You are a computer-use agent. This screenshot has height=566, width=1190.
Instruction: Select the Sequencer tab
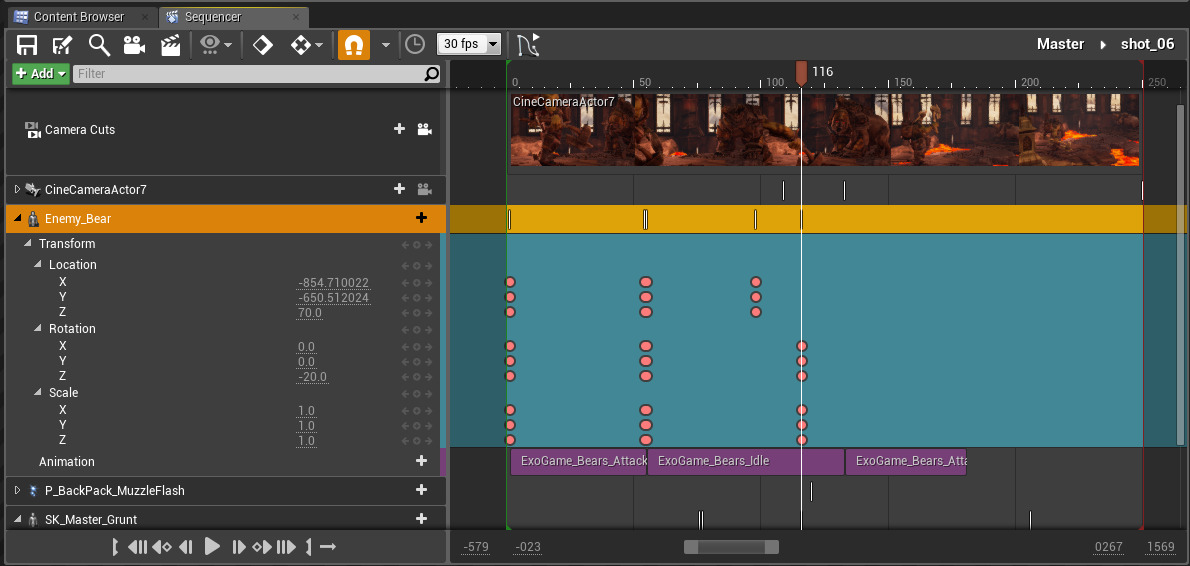point(212,17)
